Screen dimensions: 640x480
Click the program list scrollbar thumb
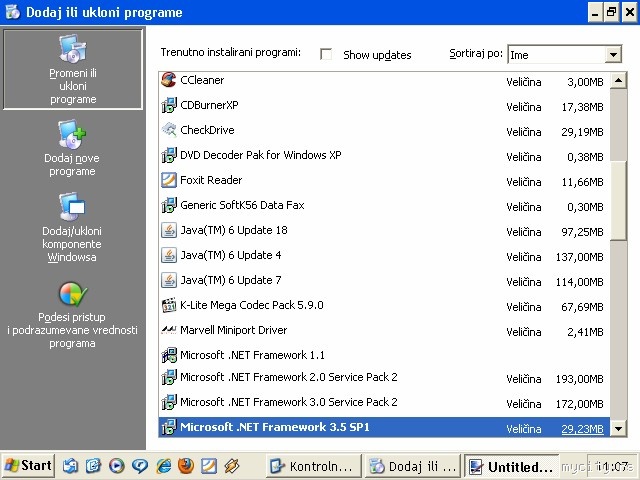(x=618, y=200)
